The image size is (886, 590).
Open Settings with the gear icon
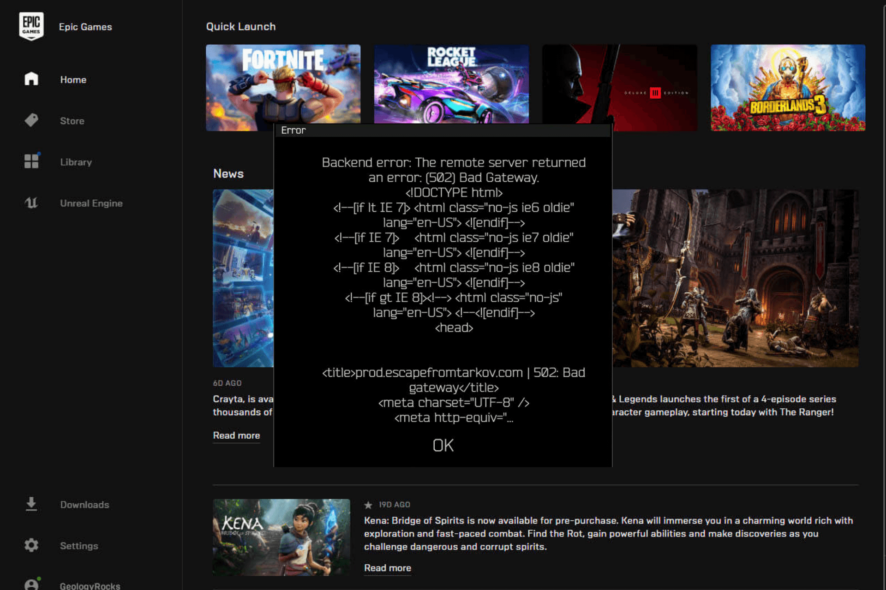31,545
